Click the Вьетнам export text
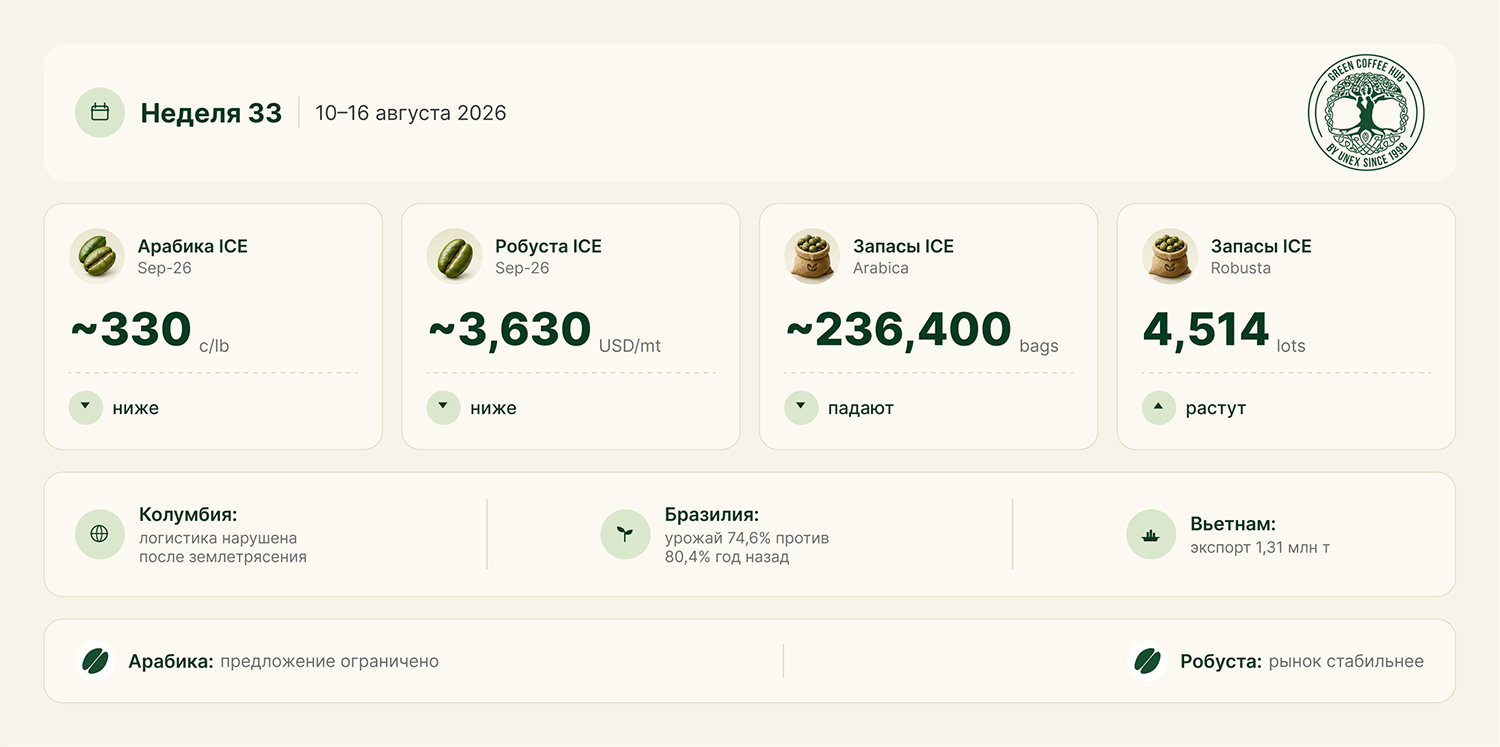The width and height of the screenshot is (1500, 747). click(1260, 548)
